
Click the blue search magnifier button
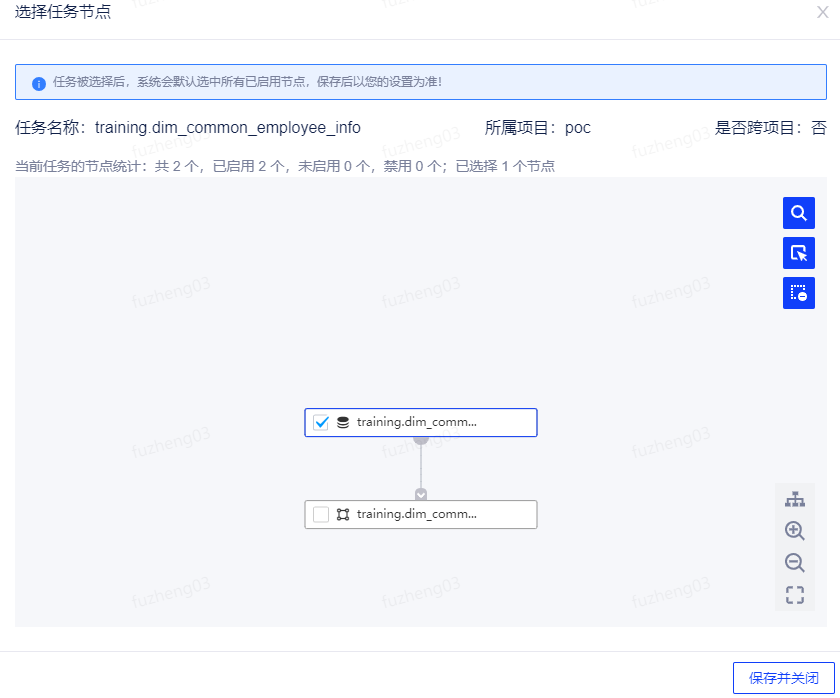pos(798,213)
